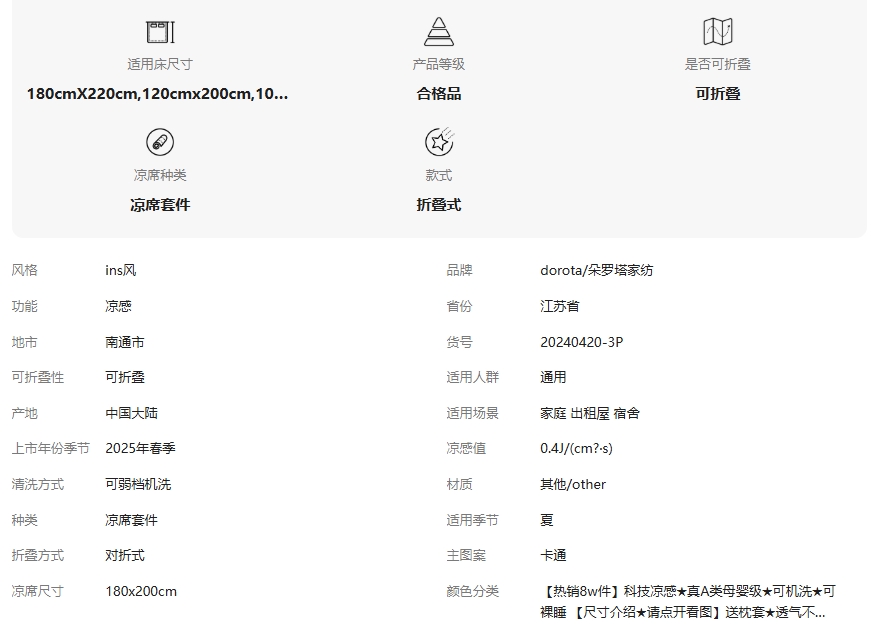Click the product grade pyramid icon
882x637 pixels.
438,31
